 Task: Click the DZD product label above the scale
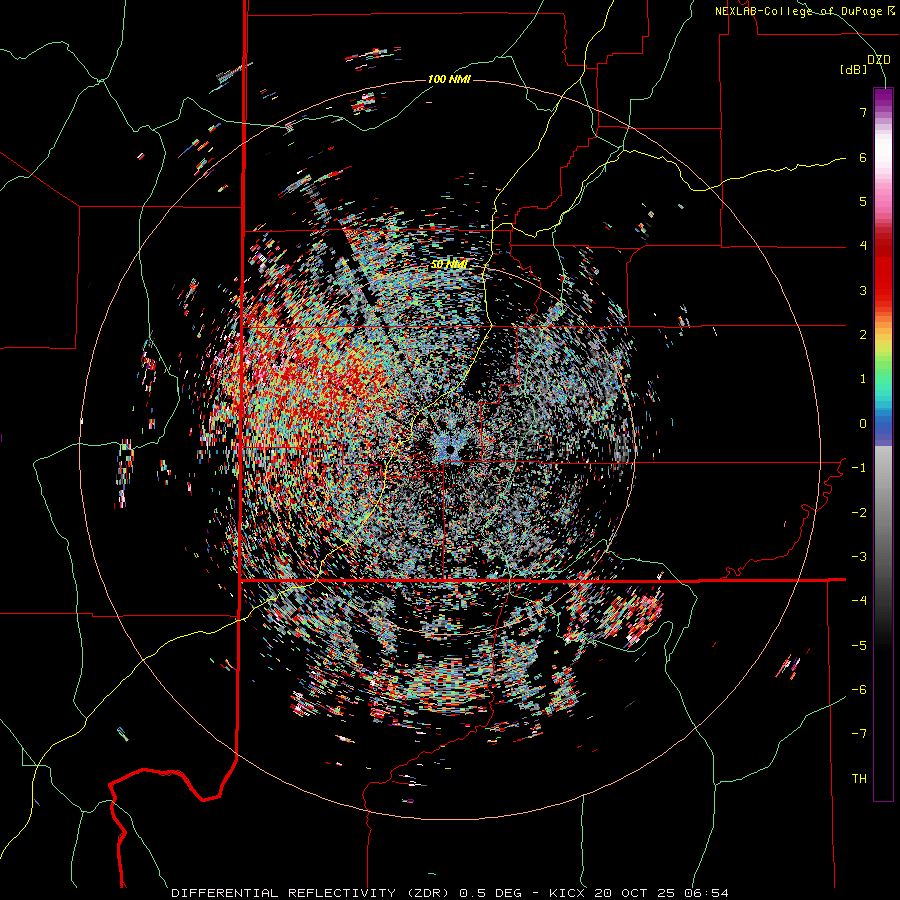(x=878, y=60)
